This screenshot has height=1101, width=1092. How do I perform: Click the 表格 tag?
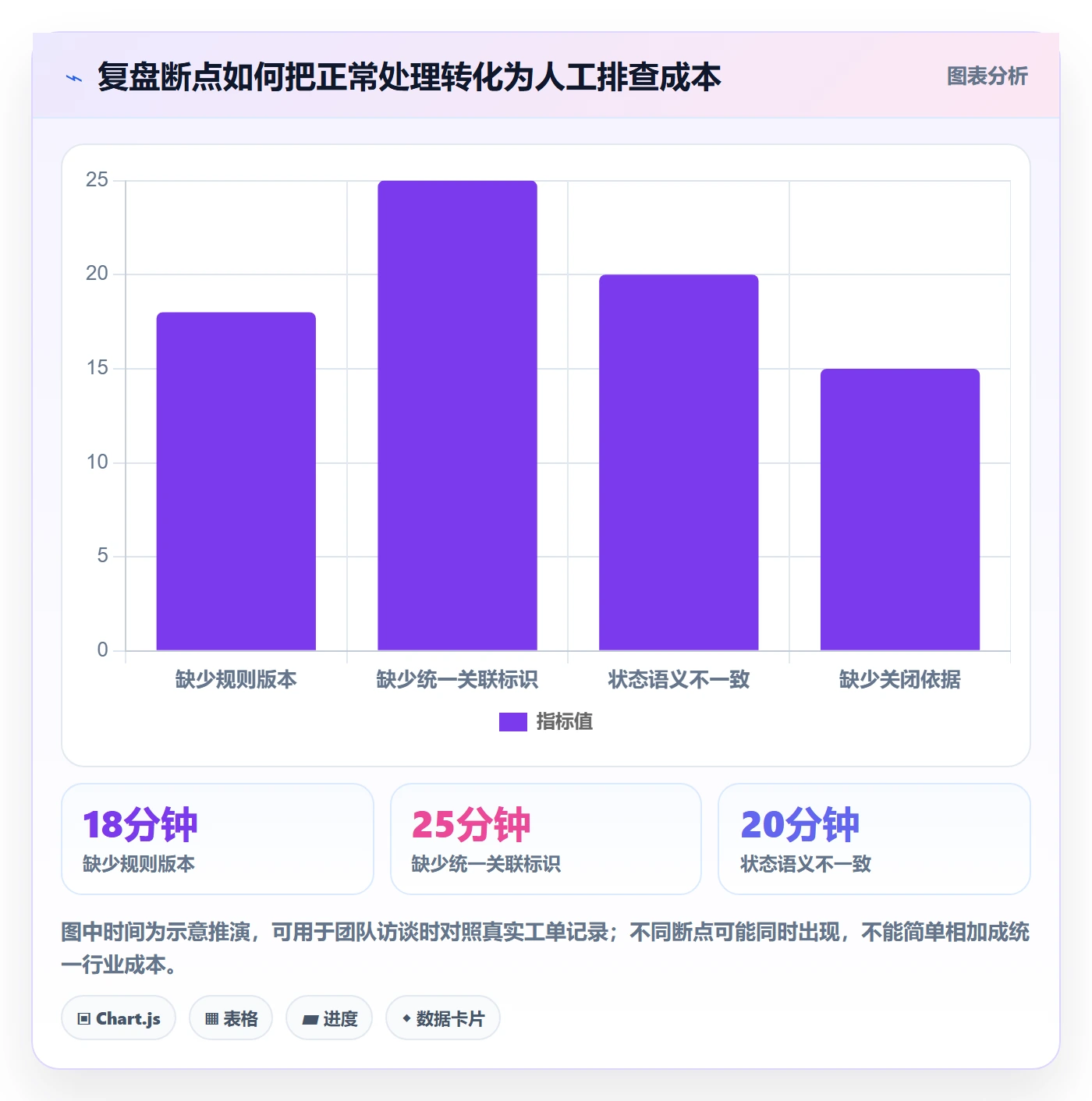point(231,1018)
